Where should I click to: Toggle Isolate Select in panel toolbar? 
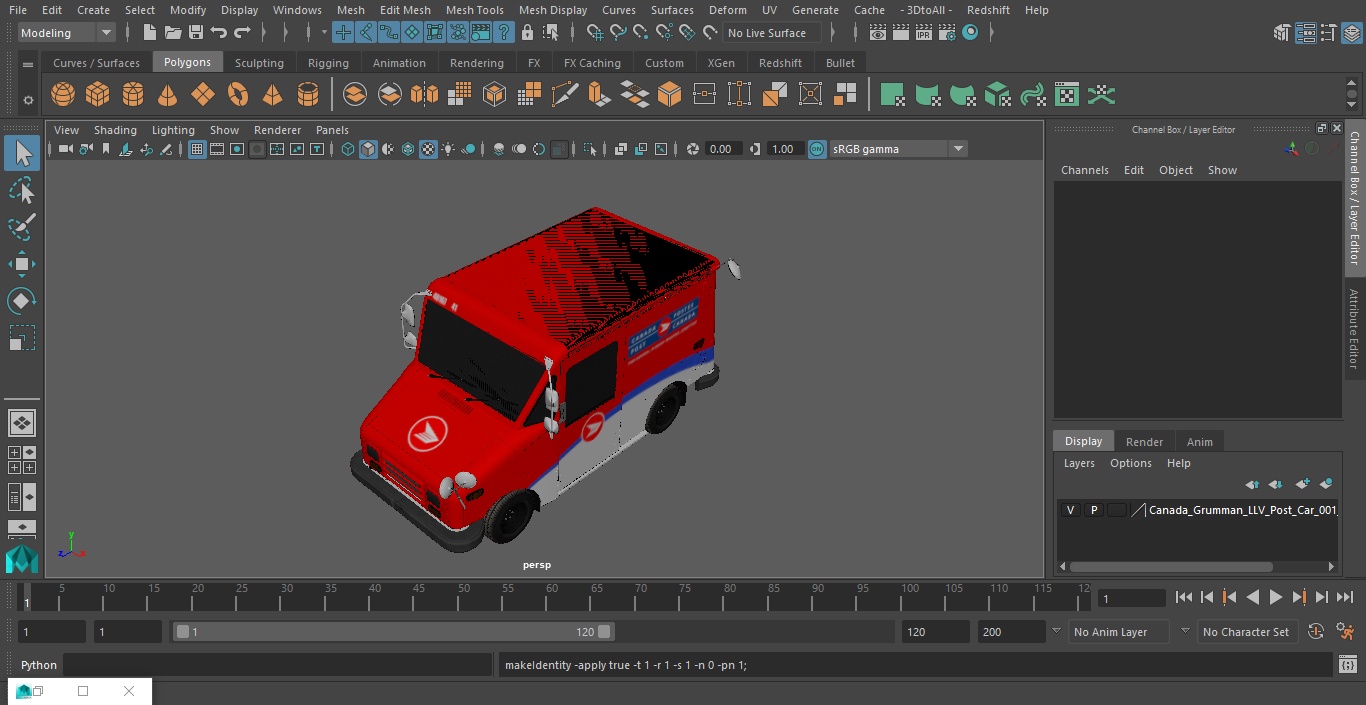click(x=590, y=149)
